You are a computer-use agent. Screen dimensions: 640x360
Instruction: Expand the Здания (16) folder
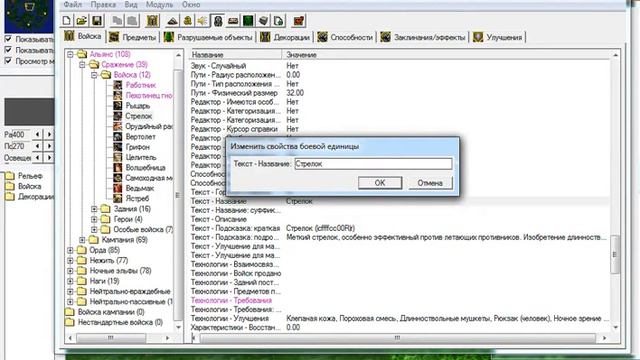click(94, 209)
